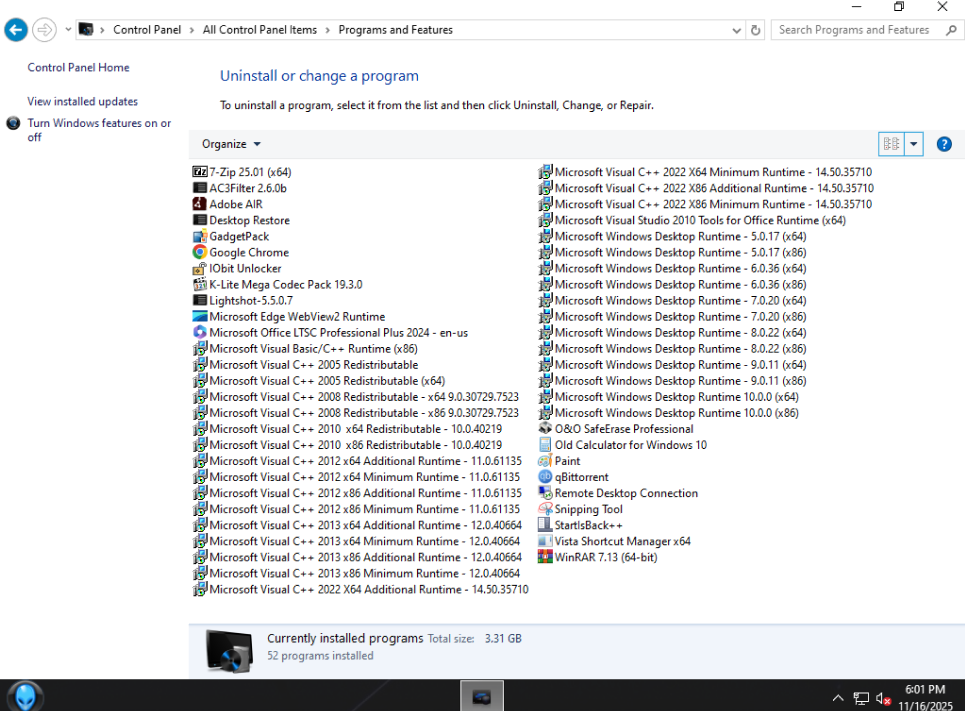The width and height of the screenshot is (965, 711).
Task: Click the Old Calculator for Windows 10 icon
Action: (545, 444)
